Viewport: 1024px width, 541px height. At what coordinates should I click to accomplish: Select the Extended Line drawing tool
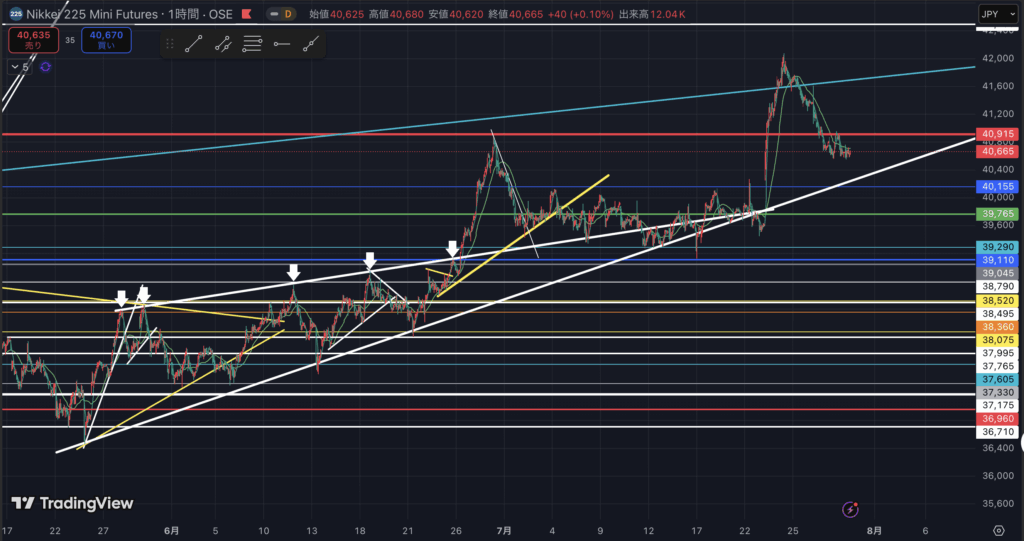click(x=311, y=44)
